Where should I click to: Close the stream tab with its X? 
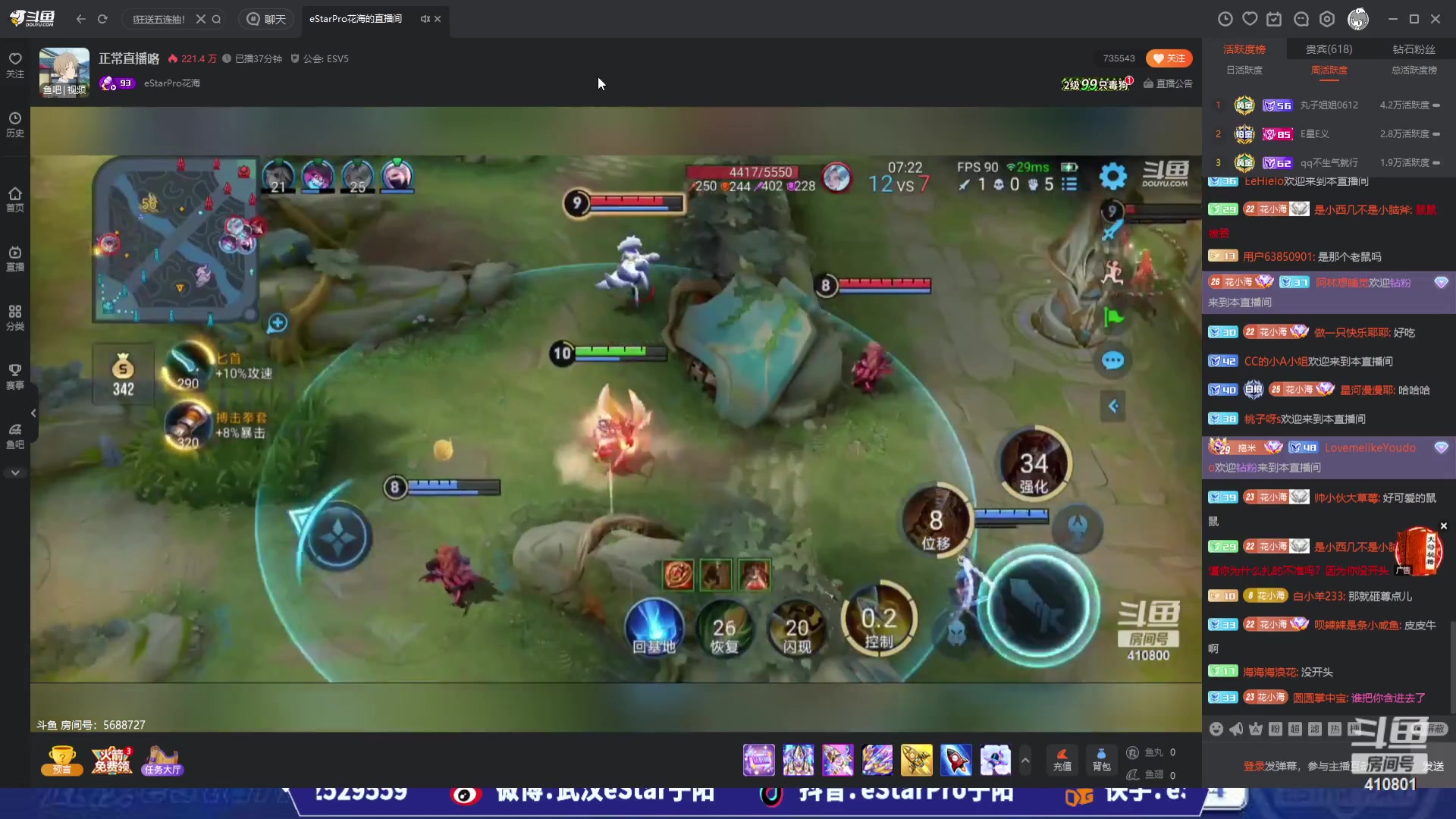(438, 19)
